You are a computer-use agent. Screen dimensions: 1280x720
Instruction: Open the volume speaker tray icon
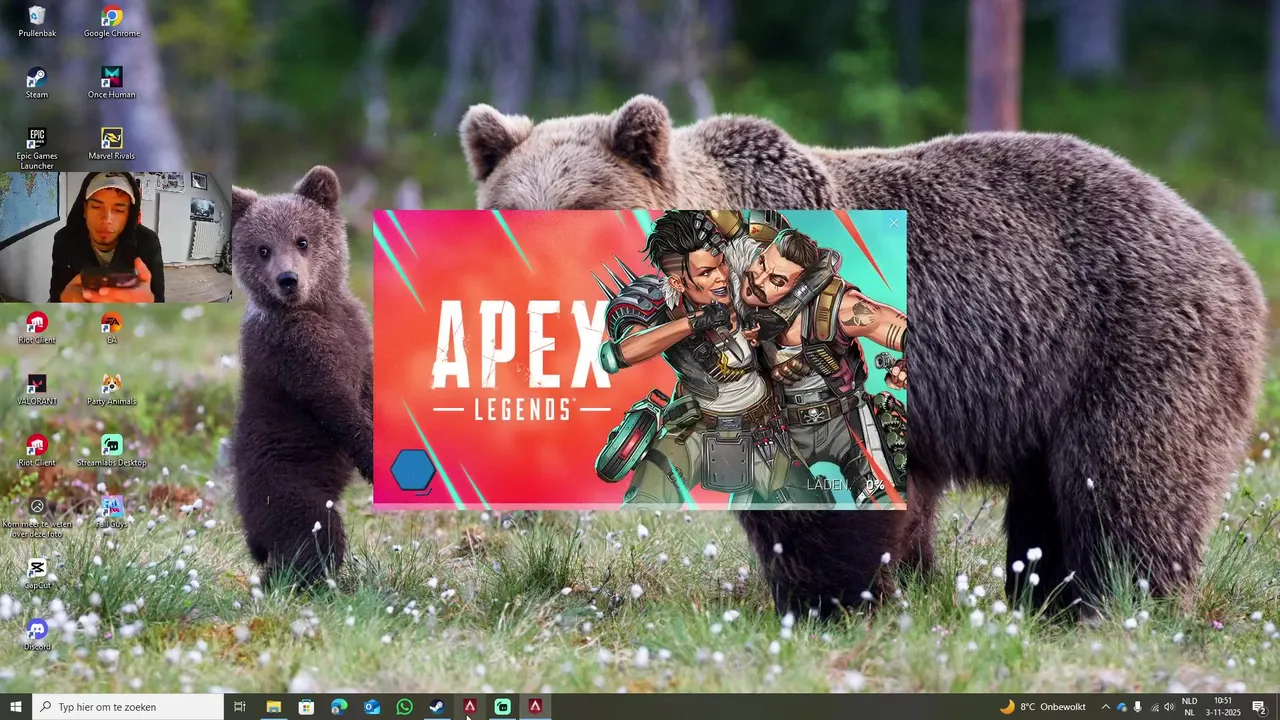pyautogui.click(x=1169, y=707)
